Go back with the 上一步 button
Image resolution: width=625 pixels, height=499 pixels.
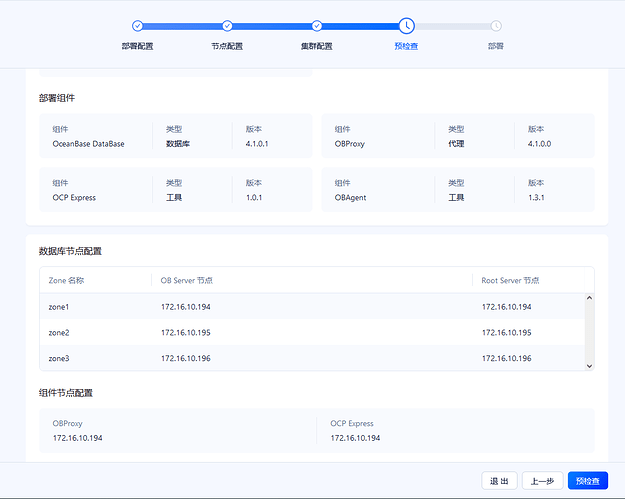point(542,481)
